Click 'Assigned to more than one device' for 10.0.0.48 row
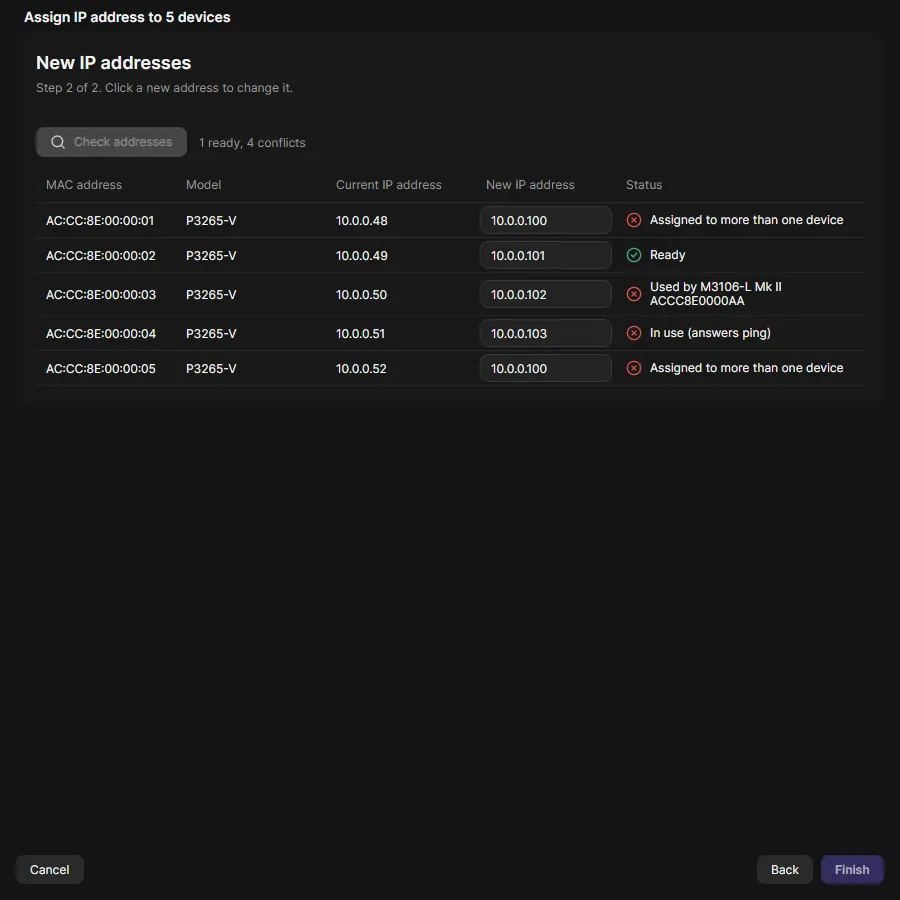Image resolution: width=900 pixels, height=900 pixels. coord(746,220)
